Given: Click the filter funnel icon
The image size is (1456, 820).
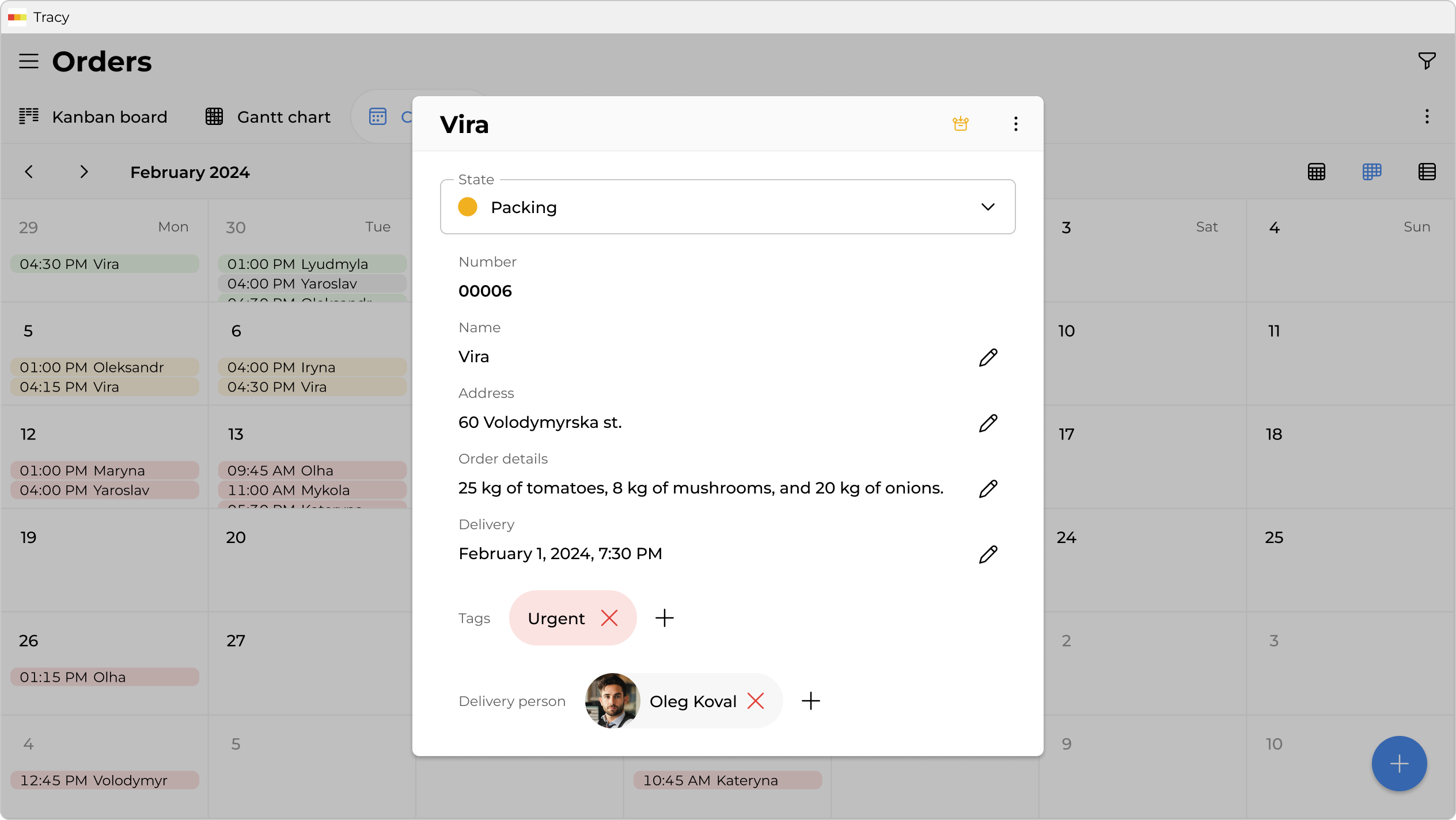Looking at the screenshot, I should click(1427, 60).
